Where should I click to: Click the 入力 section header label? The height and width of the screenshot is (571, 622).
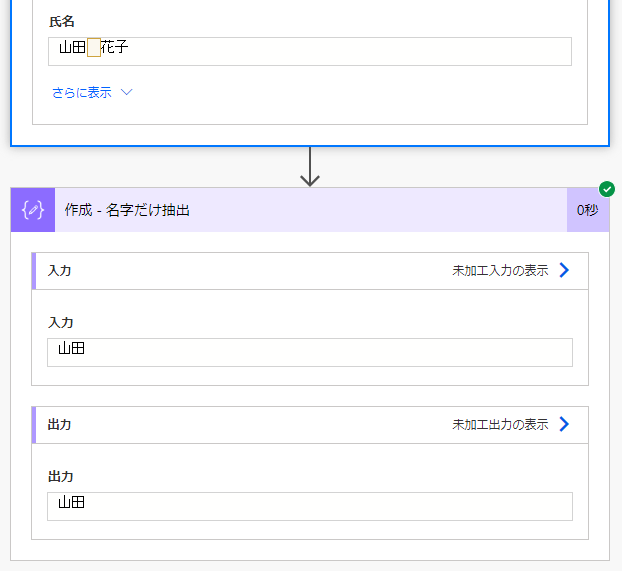coord(60,271)
